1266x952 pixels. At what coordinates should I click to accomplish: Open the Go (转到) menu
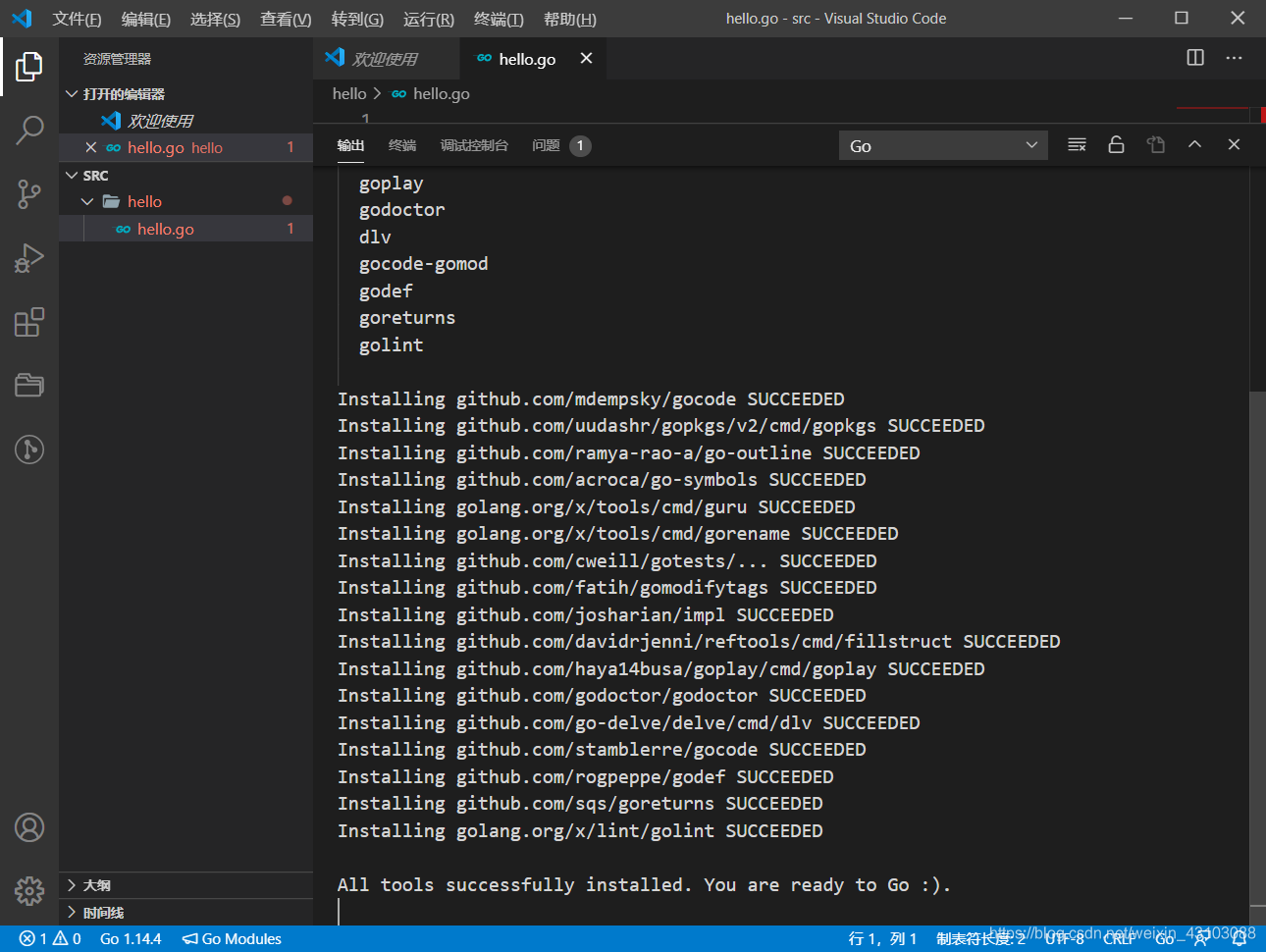point(357,19)
